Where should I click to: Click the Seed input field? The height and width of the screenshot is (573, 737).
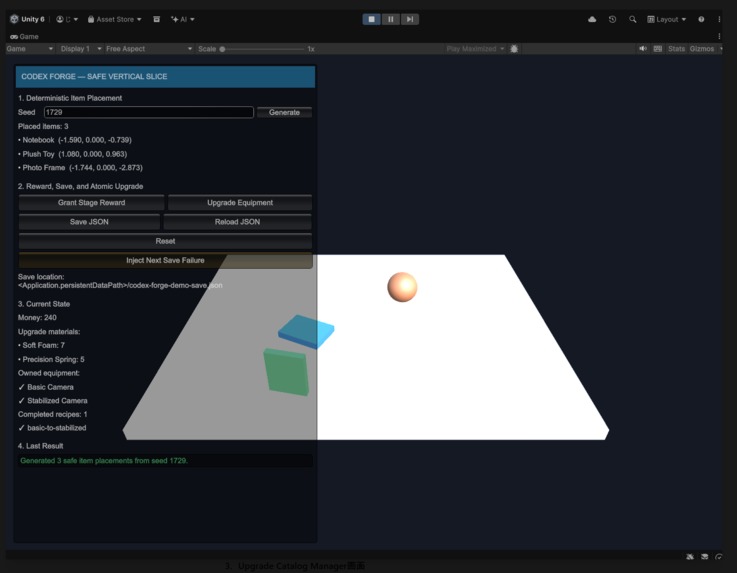(149, 112)
